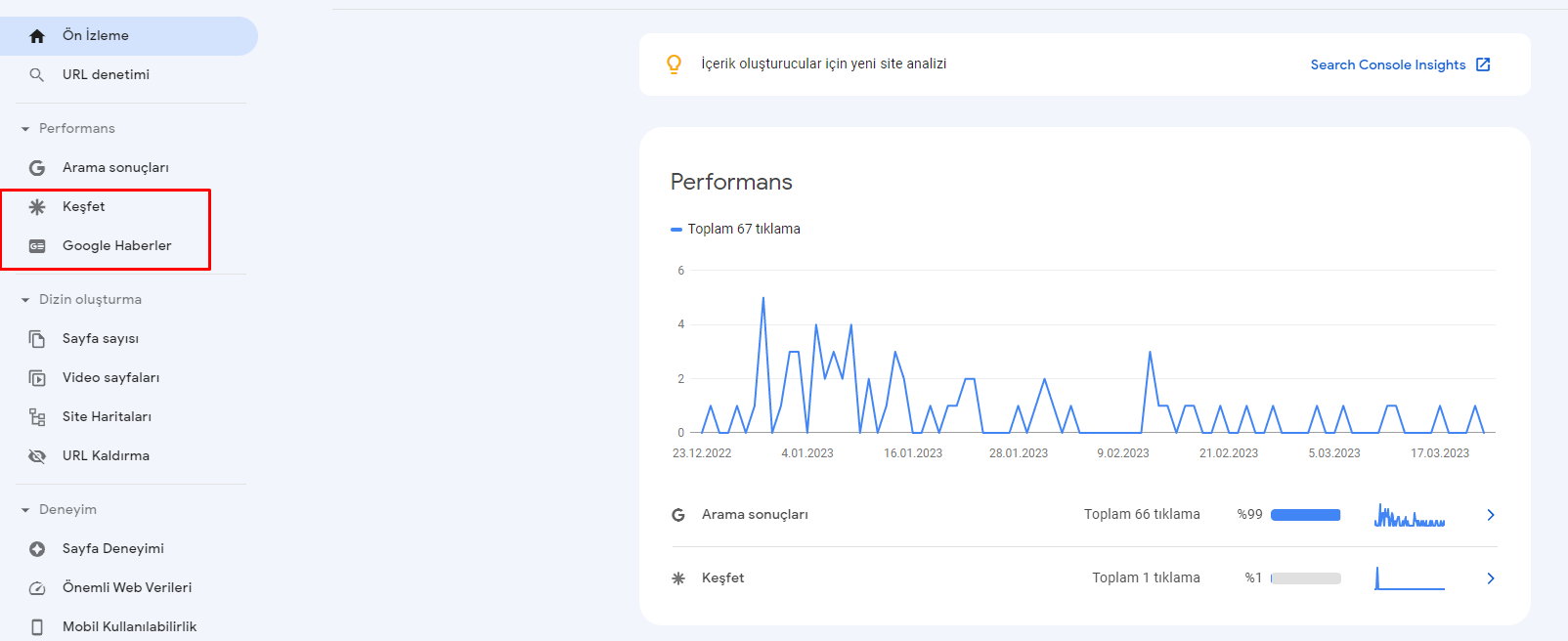This screenshot has width=1568, height=641.
Task: Click the Toplam 67 tıklama legend
Action: tap(735, 229)
